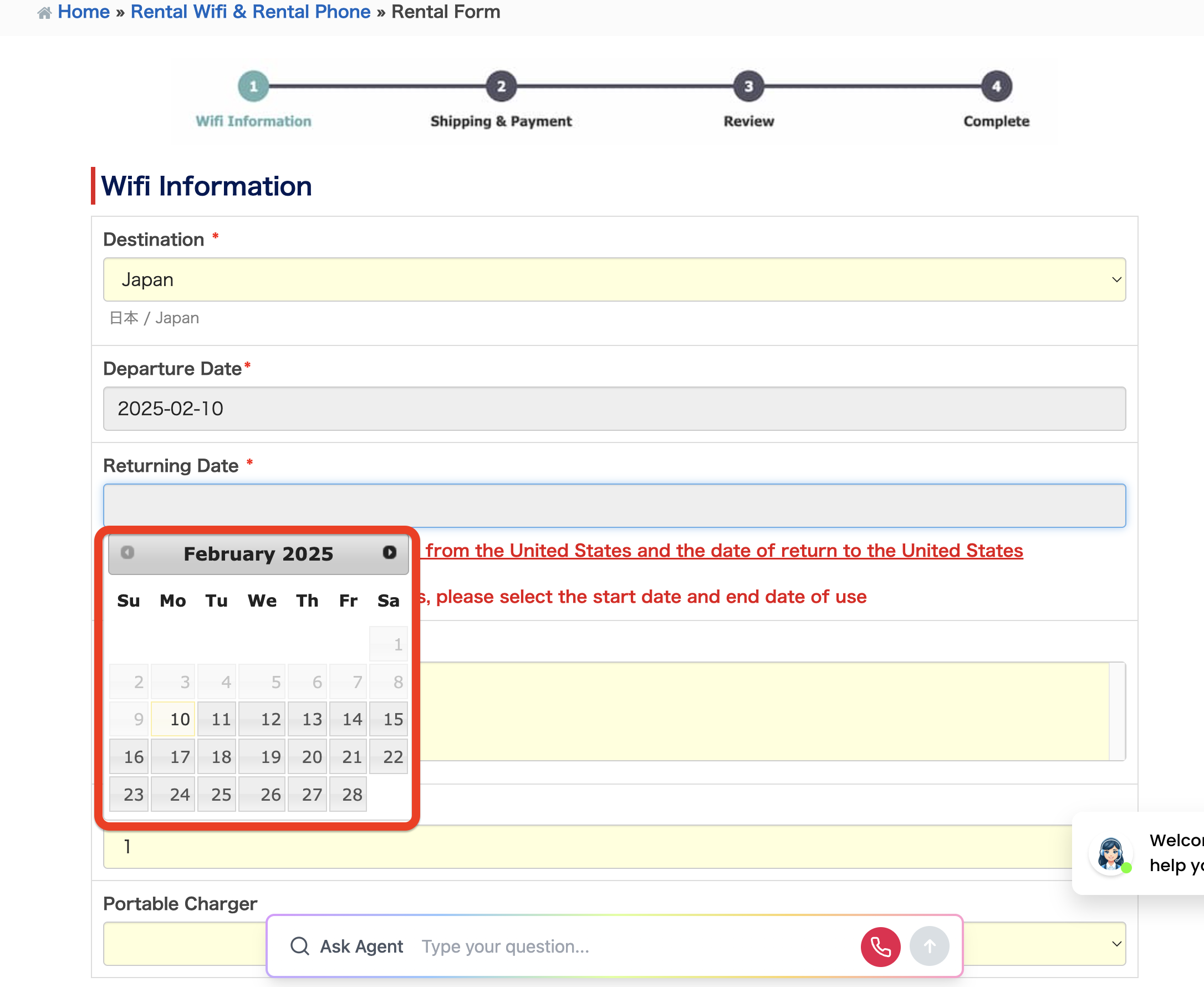Open the Destination dropdown showing Japan
The width and height of the screenshot is (1204, 987).
(614, 279)
